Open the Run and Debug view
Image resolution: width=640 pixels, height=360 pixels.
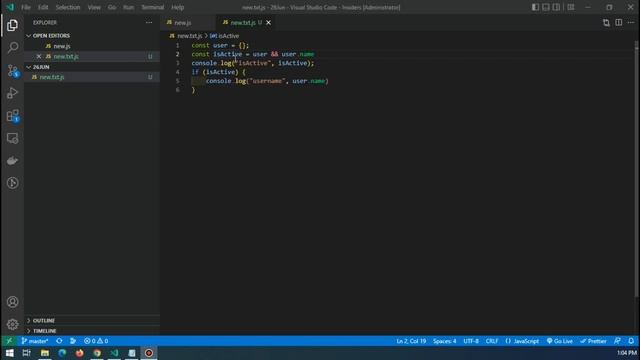(12, 93)
